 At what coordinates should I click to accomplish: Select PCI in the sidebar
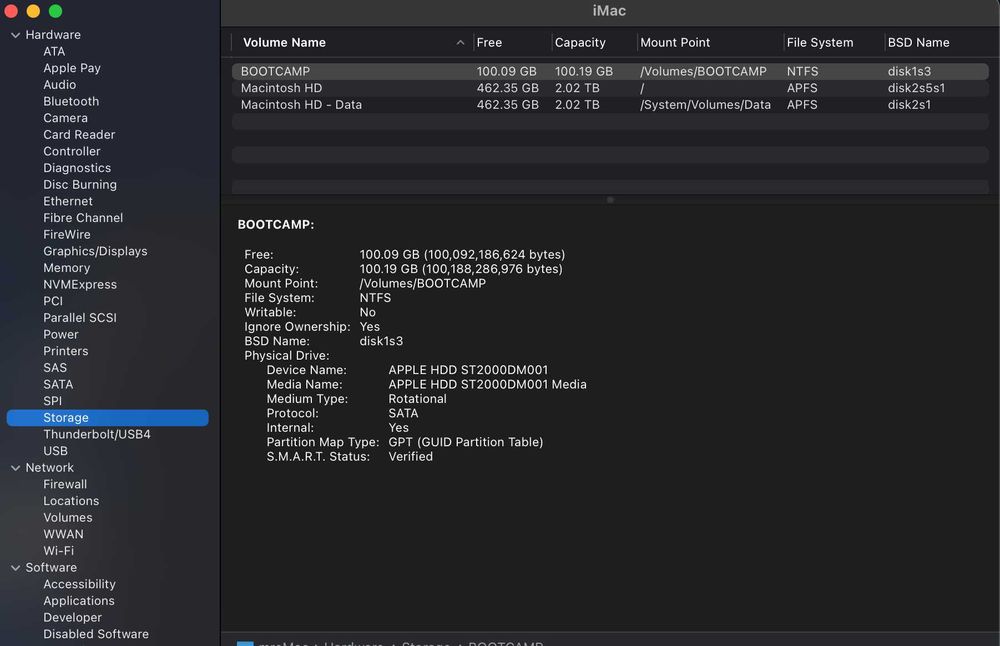pyautogui.click(x=53, y=301)
